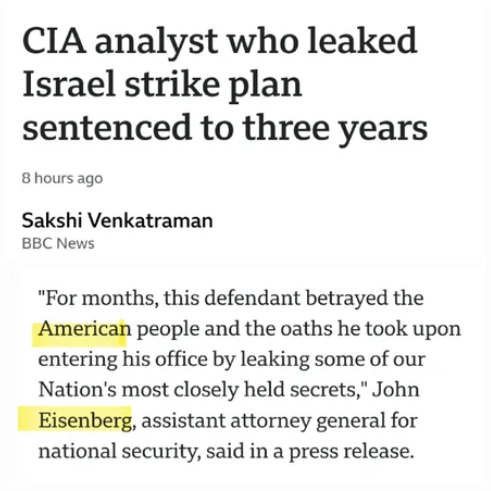491x491 pixels.
Task: Select the word "leaked" in the headline
Action: pyautogui.click(x=362, y=41)
